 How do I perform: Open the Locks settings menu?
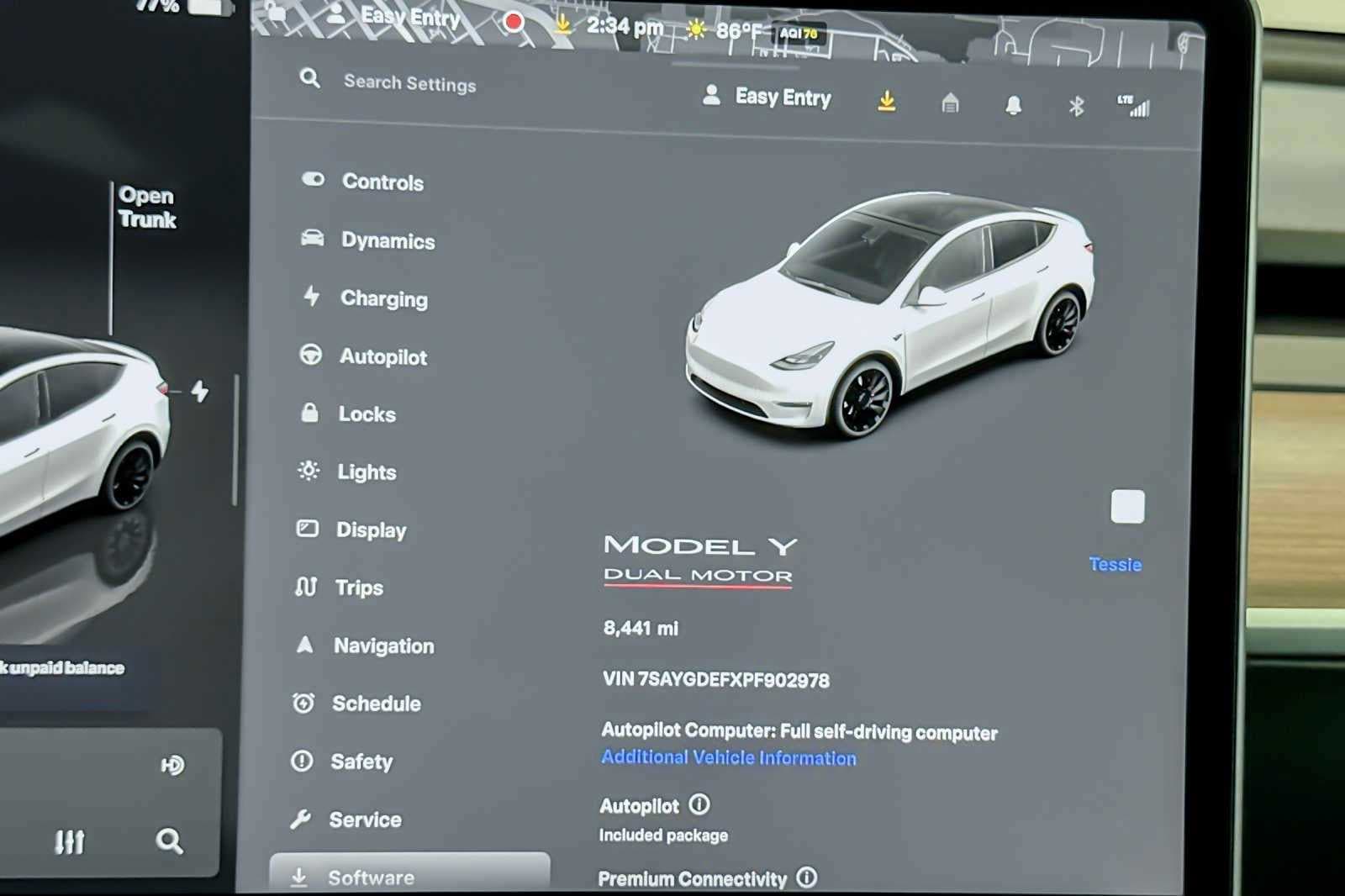(347, 414)
